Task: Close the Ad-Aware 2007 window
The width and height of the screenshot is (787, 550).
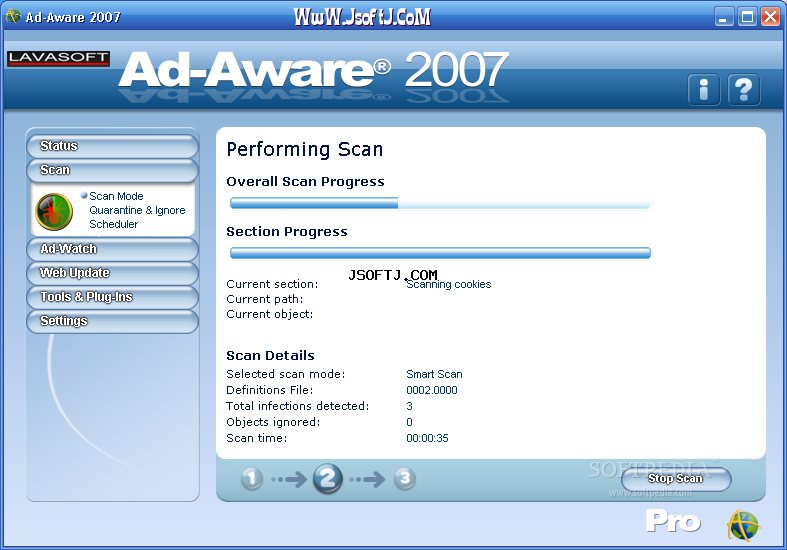Action: click(x=770, y=17)
